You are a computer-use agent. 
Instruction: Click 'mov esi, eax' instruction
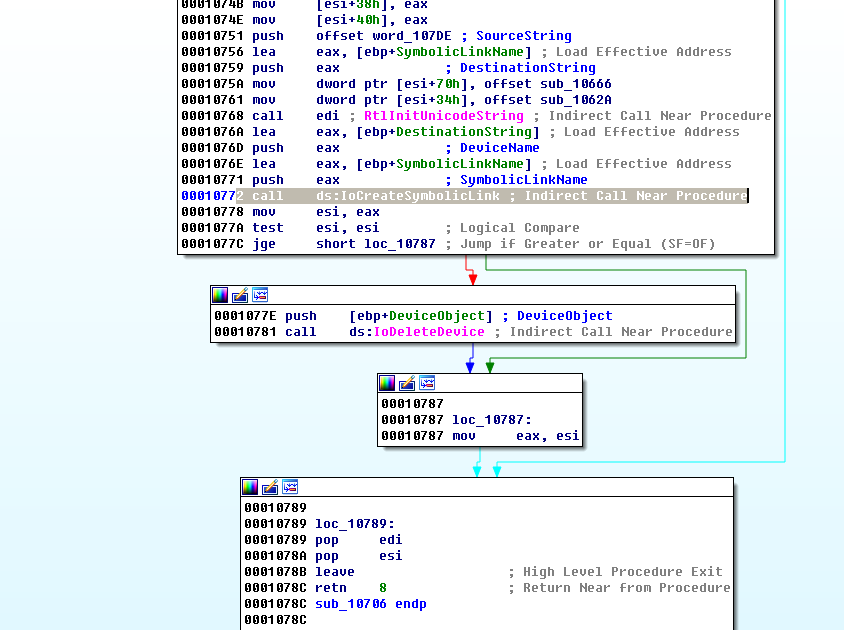[315, 212]
